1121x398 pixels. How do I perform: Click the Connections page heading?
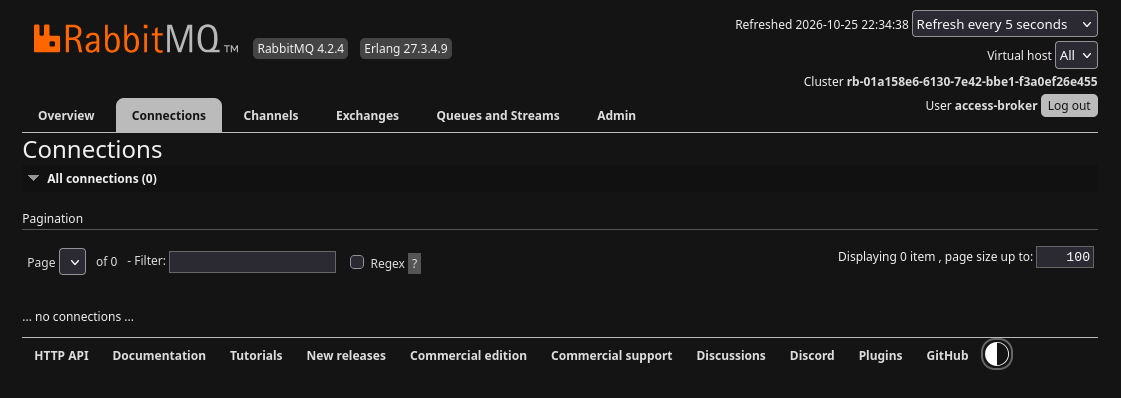click(92, 150)
